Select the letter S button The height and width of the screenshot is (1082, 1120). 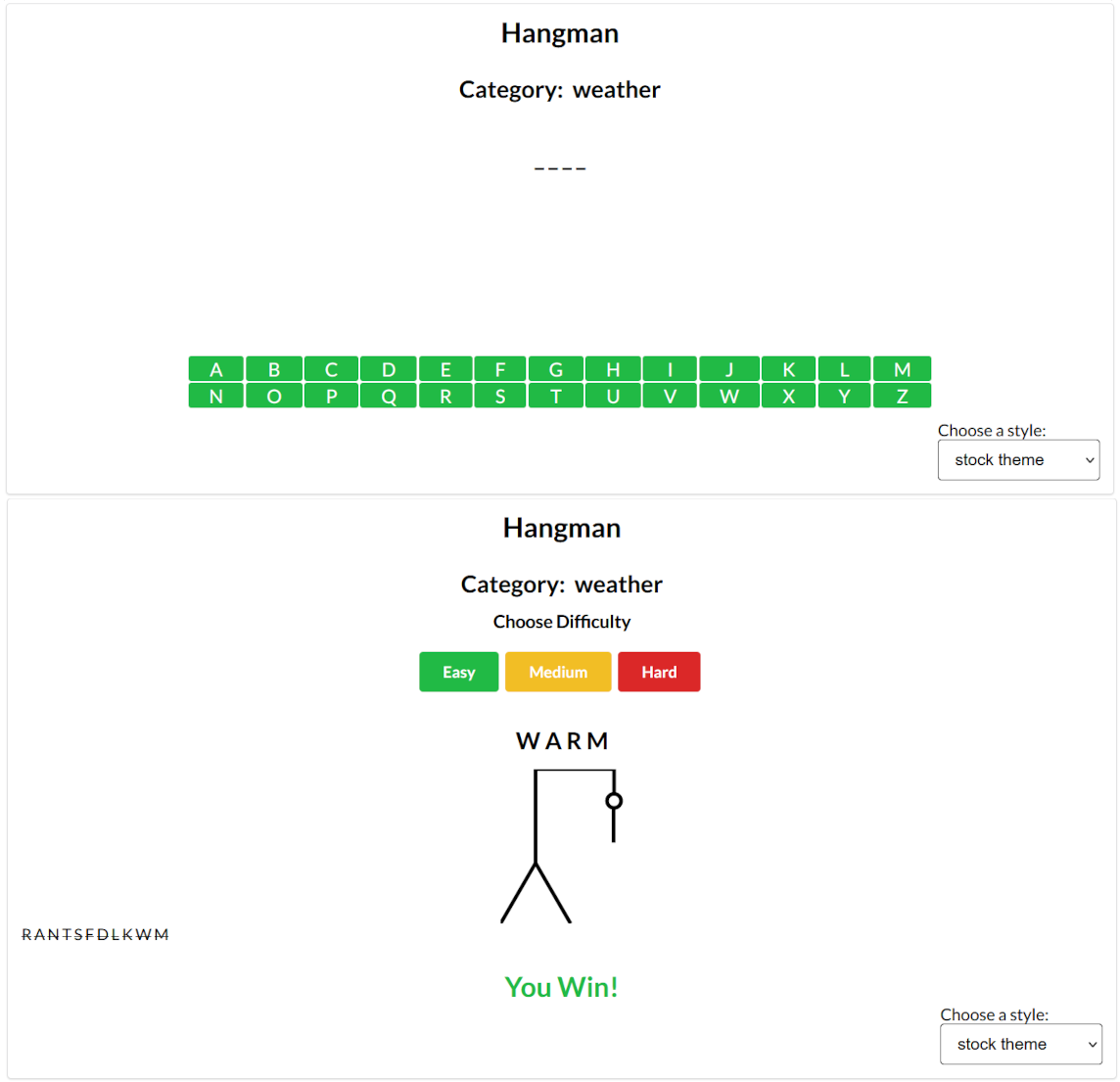pyautogui.click(x=500, y=397)
